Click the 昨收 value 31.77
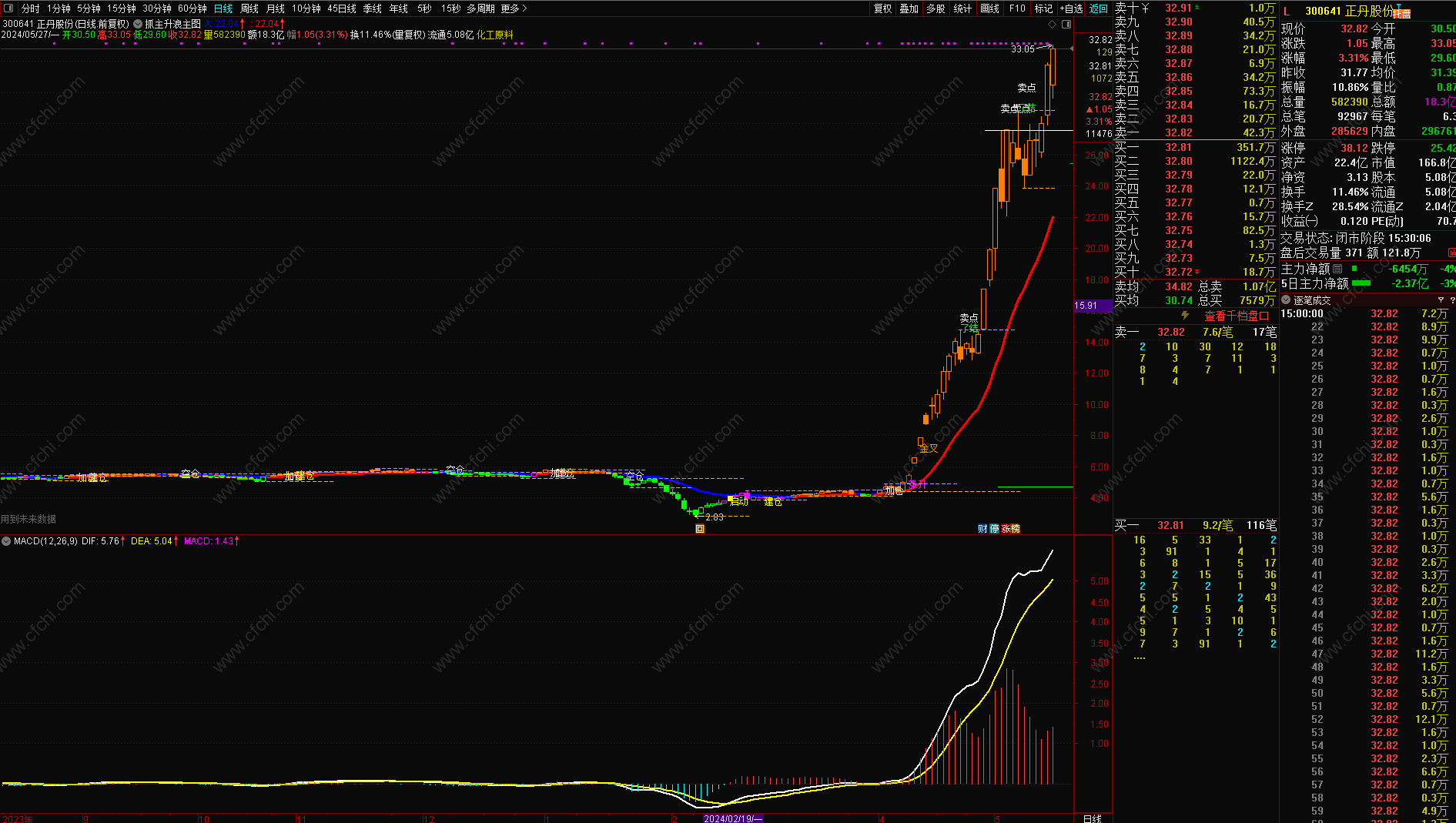This screenshot has height=823, width=1456. click(1354, 72)
